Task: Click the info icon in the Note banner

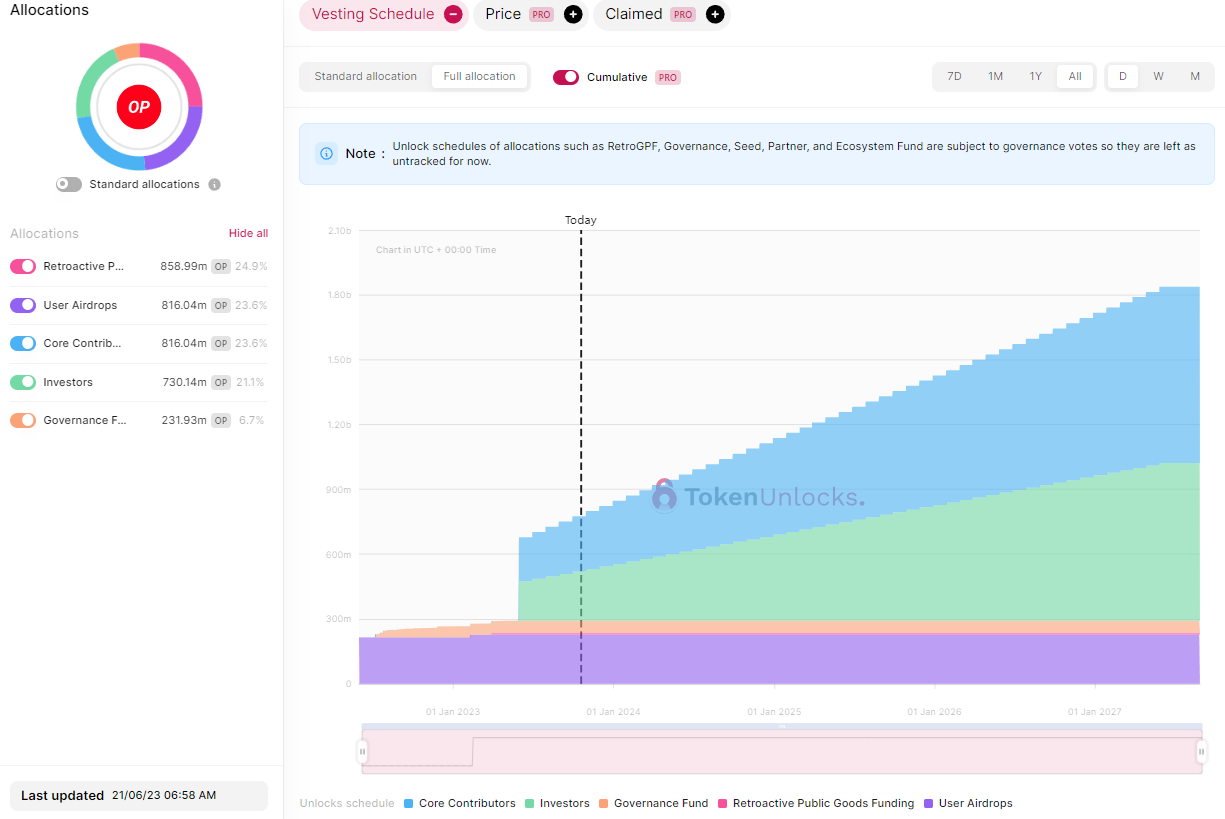Action: point(326,153)
